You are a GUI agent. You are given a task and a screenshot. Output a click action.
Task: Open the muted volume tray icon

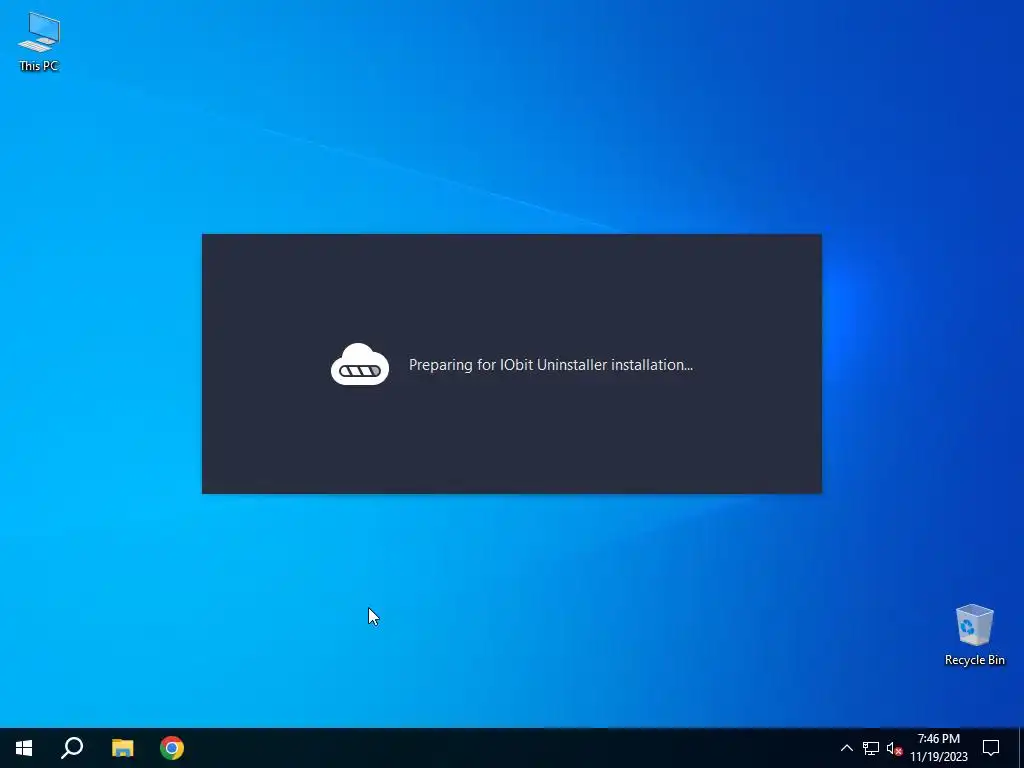pyautogui.click(x=894, y=748)
